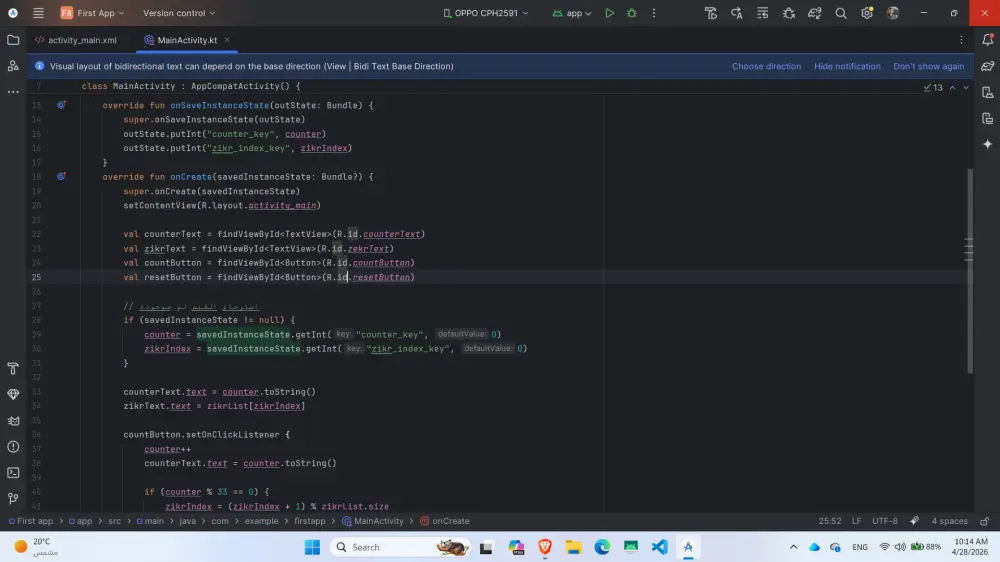The image size is (1000, 562).
Task: Open the editor tabs options menu
Action: (961, 40)
